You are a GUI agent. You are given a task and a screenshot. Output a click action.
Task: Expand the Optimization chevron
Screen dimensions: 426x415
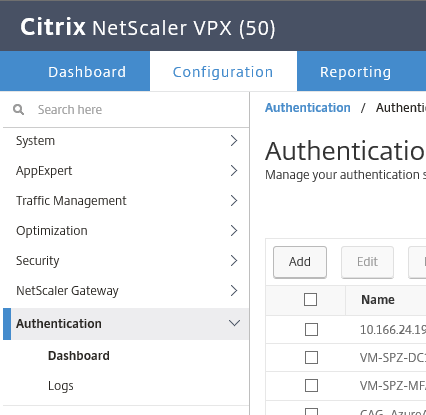(x=234, y=231)
